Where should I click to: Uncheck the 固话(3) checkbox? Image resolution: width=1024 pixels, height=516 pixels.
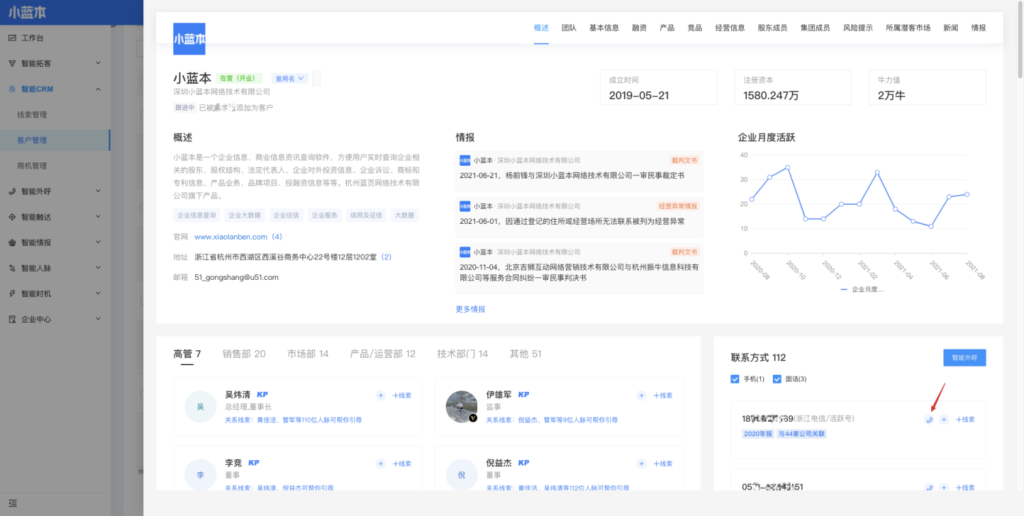[776, 379]
